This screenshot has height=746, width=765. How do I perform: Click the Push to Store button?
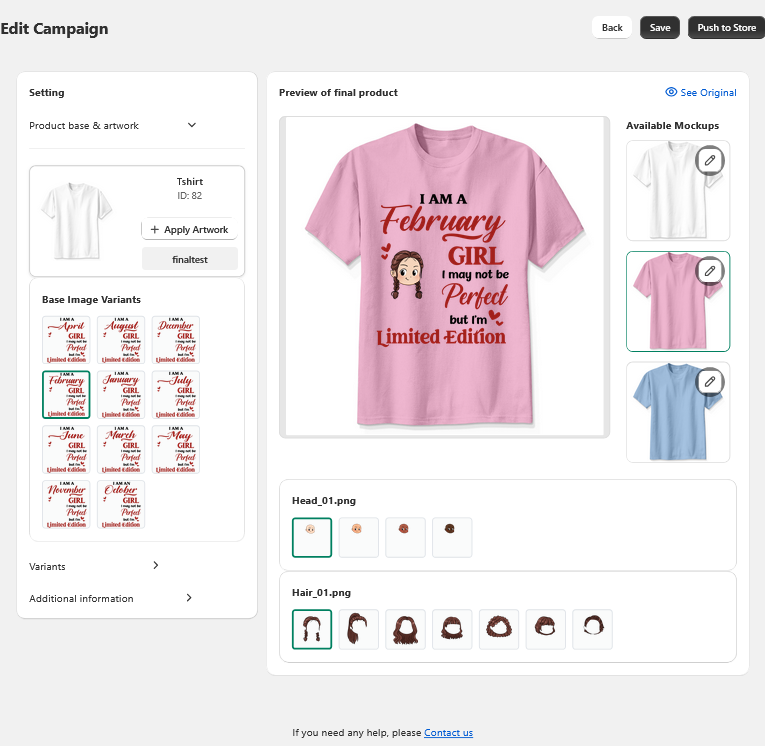(726, 28)
